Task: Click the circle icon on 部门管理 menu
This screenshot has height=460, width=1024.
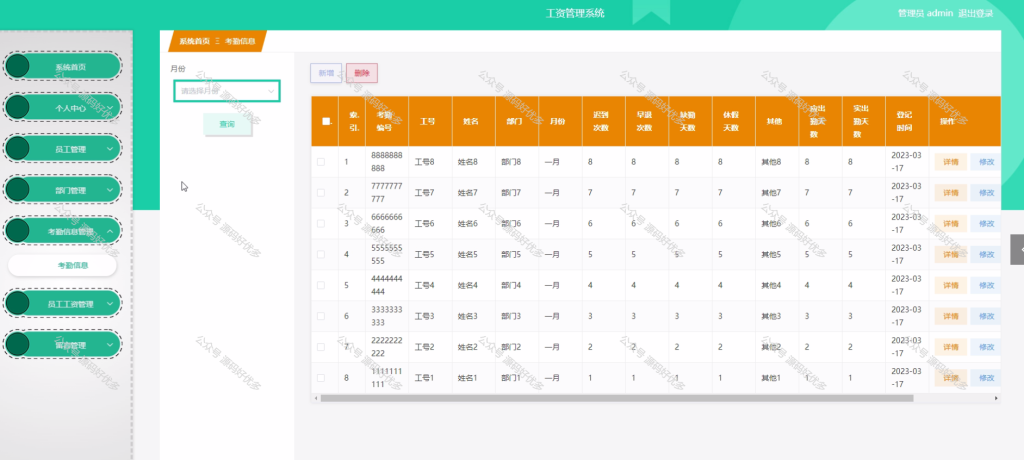Action: click(18, 189)
